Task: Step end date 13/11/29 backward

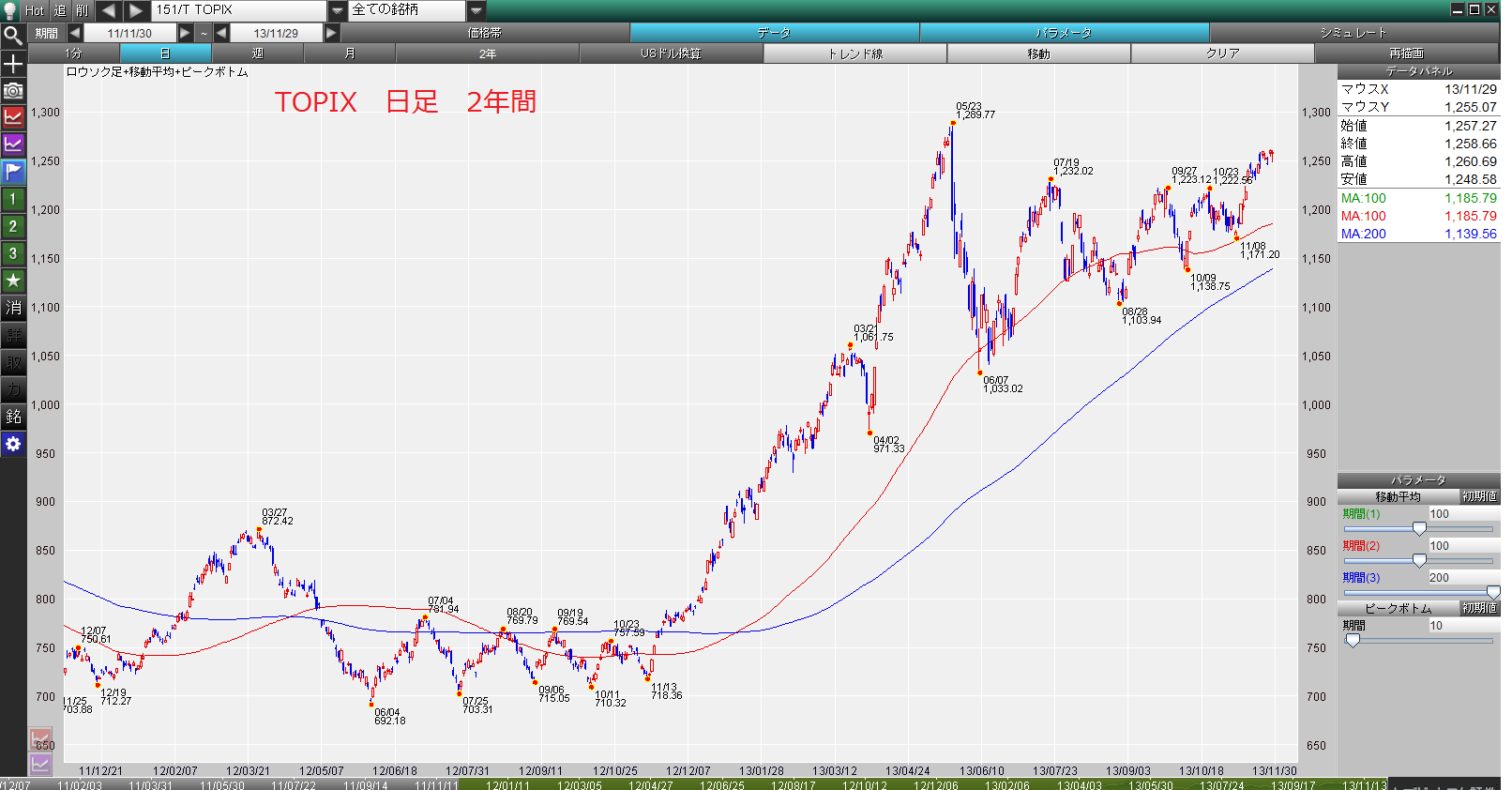Action: tap(221, 33)
